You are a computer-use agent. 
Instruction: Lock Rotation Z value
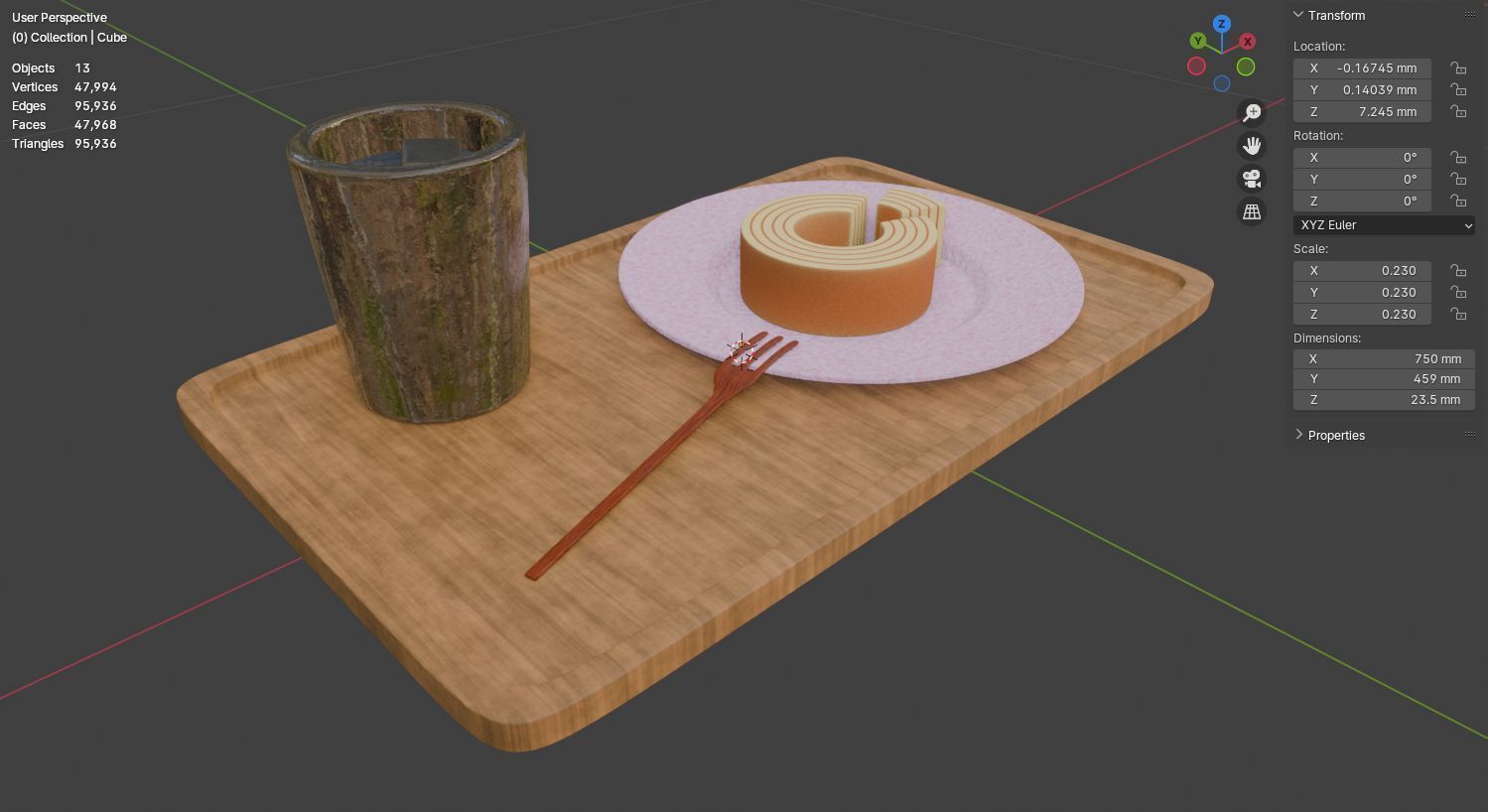[x=1458, y=201]
